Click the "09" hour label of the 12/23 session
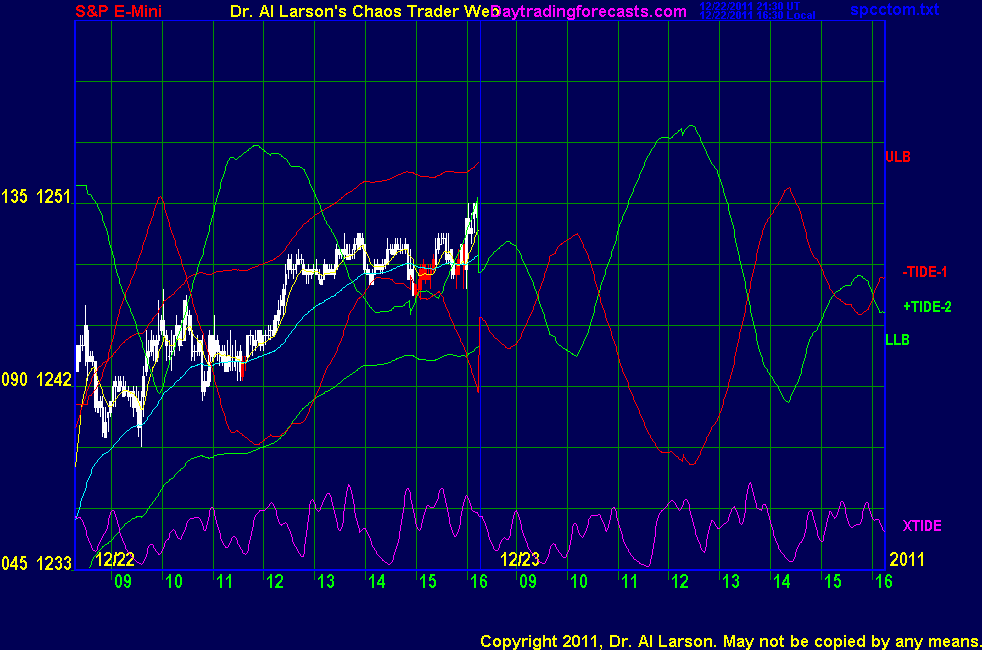The image size is (982, 650). [528, 582]
